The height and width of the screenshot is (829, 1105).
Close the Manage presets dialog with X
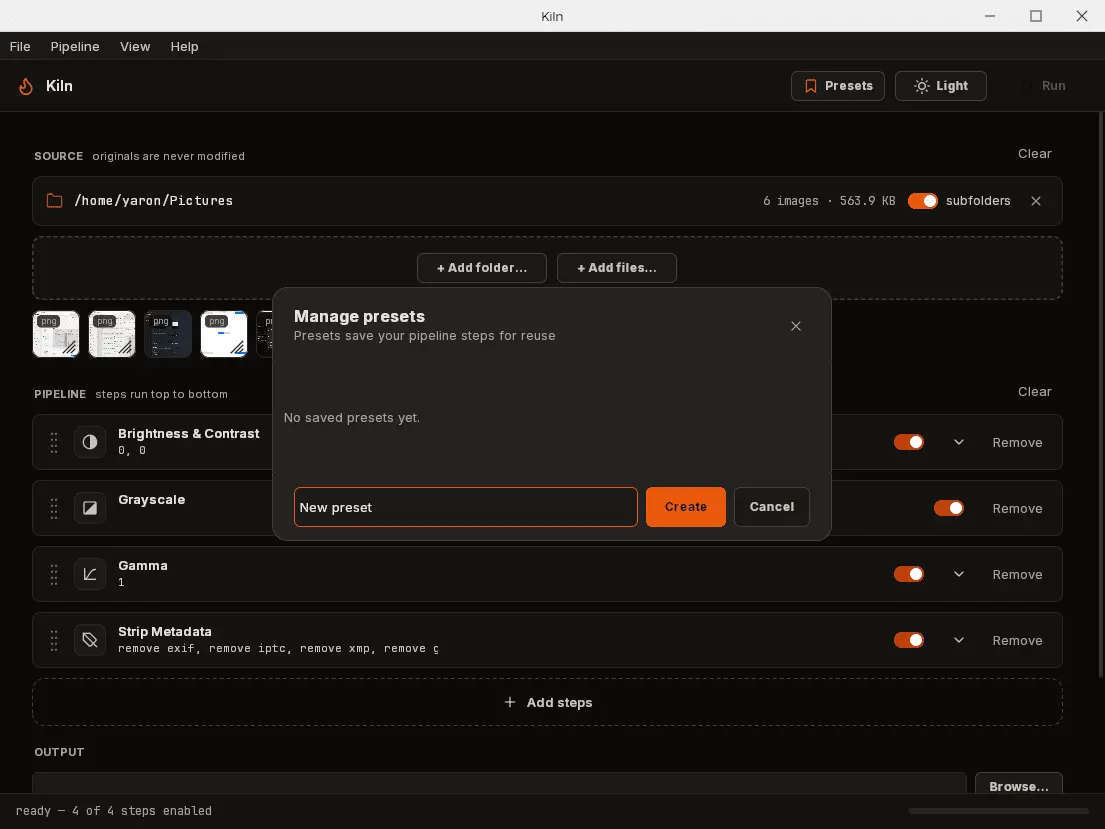tap(796, 326)
